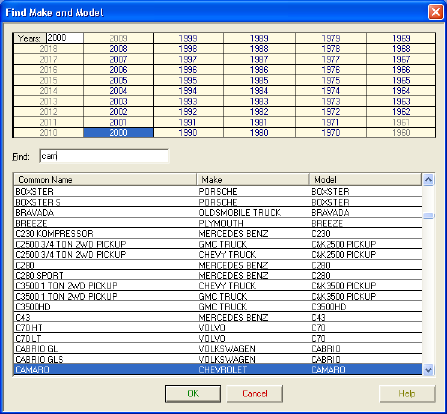Select year 1984 in the grid
Viewport: 447px width, 414px height.
click(x=259, y=91)
